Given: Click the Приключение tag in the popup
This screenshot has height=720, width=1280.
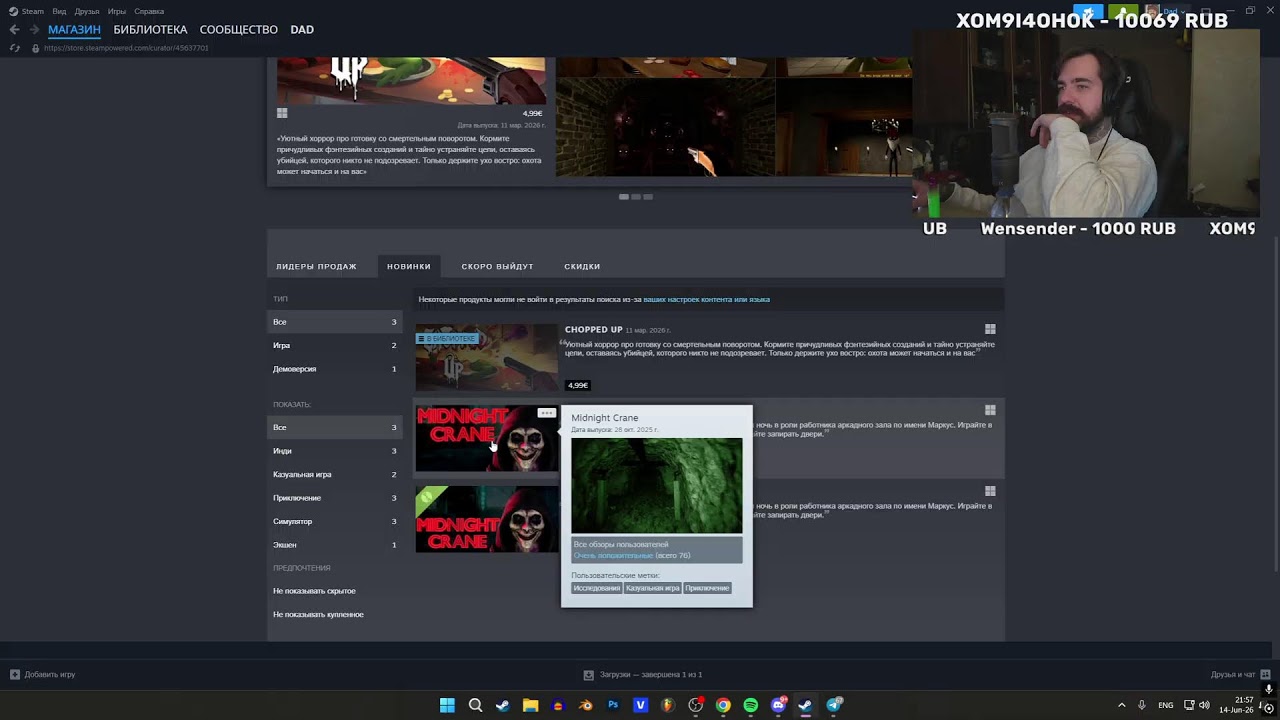Looking at the screenshot, I should 707,588.
